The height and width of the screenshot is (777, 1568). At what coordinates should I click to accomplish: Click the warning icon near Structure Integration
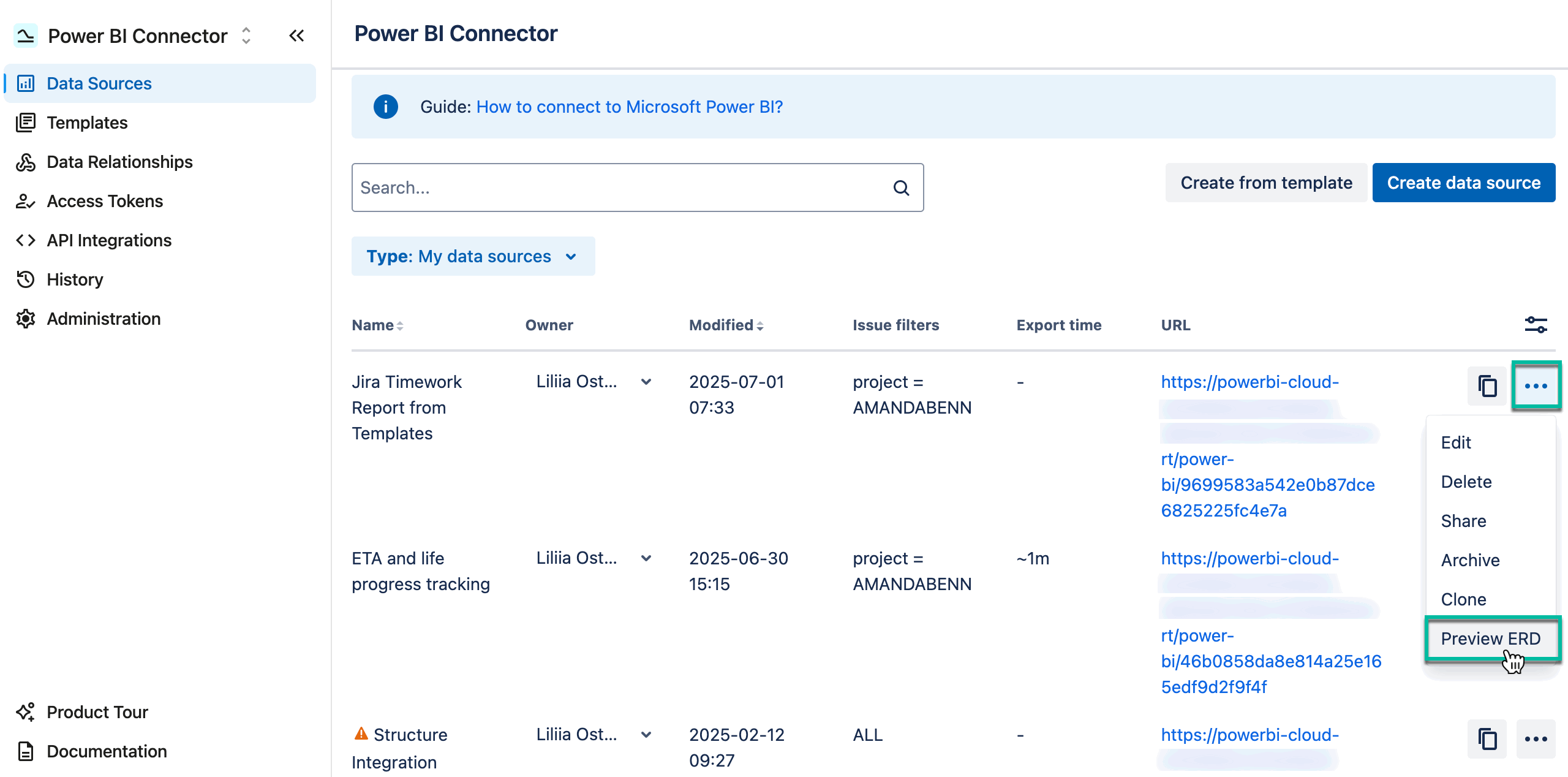(361, 733)
